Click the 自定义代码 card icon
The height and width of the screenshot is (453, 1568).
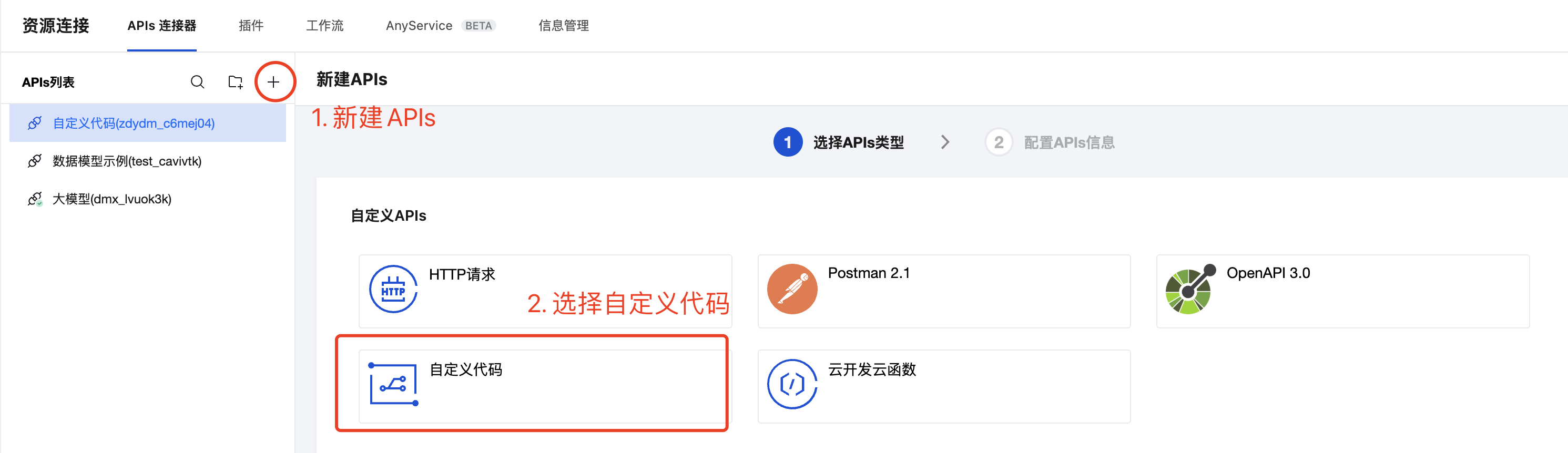click(393, 384)
